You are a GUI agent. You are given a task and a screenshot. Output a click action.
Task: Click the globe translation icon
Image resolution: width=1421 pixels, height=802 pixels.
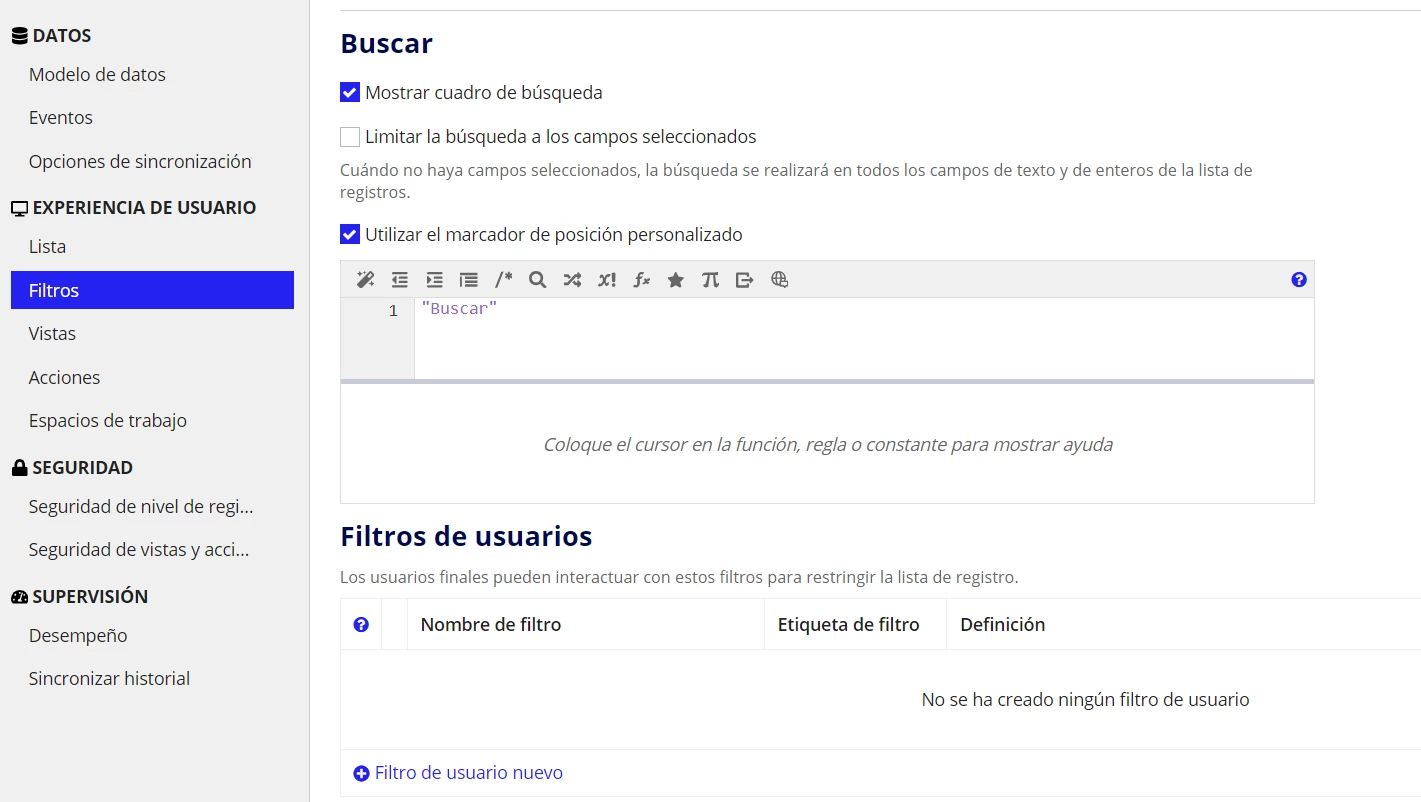[780, 280]
